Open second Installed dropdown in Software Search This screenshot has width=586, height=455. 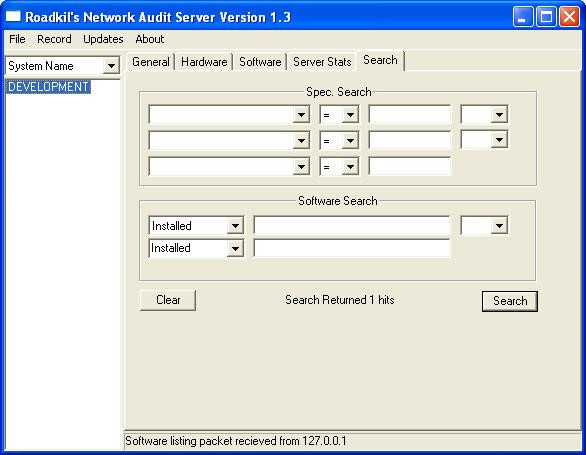tap(235, 248)
